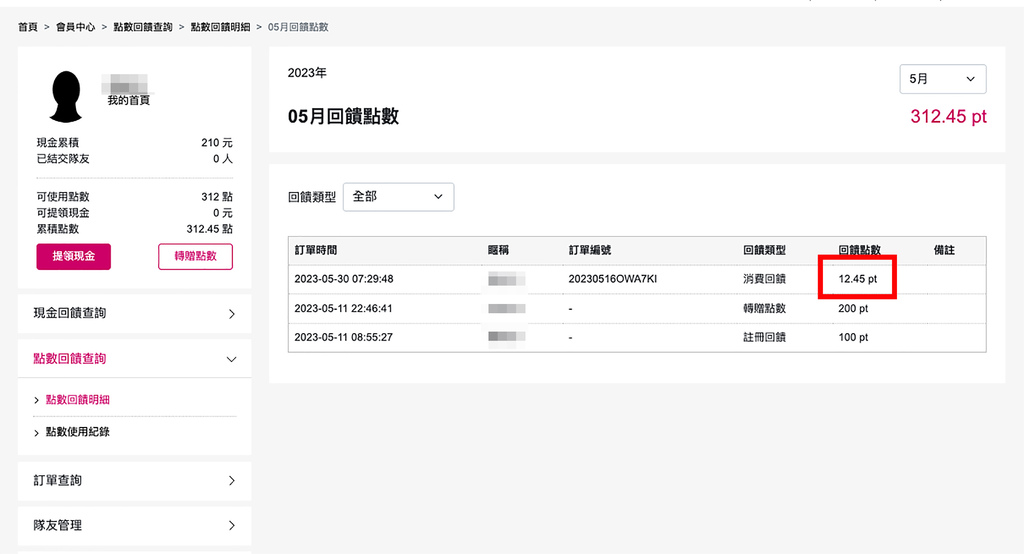
Task: Open 現金回饋查詢 sidebar section
Action: pos(135,314)
